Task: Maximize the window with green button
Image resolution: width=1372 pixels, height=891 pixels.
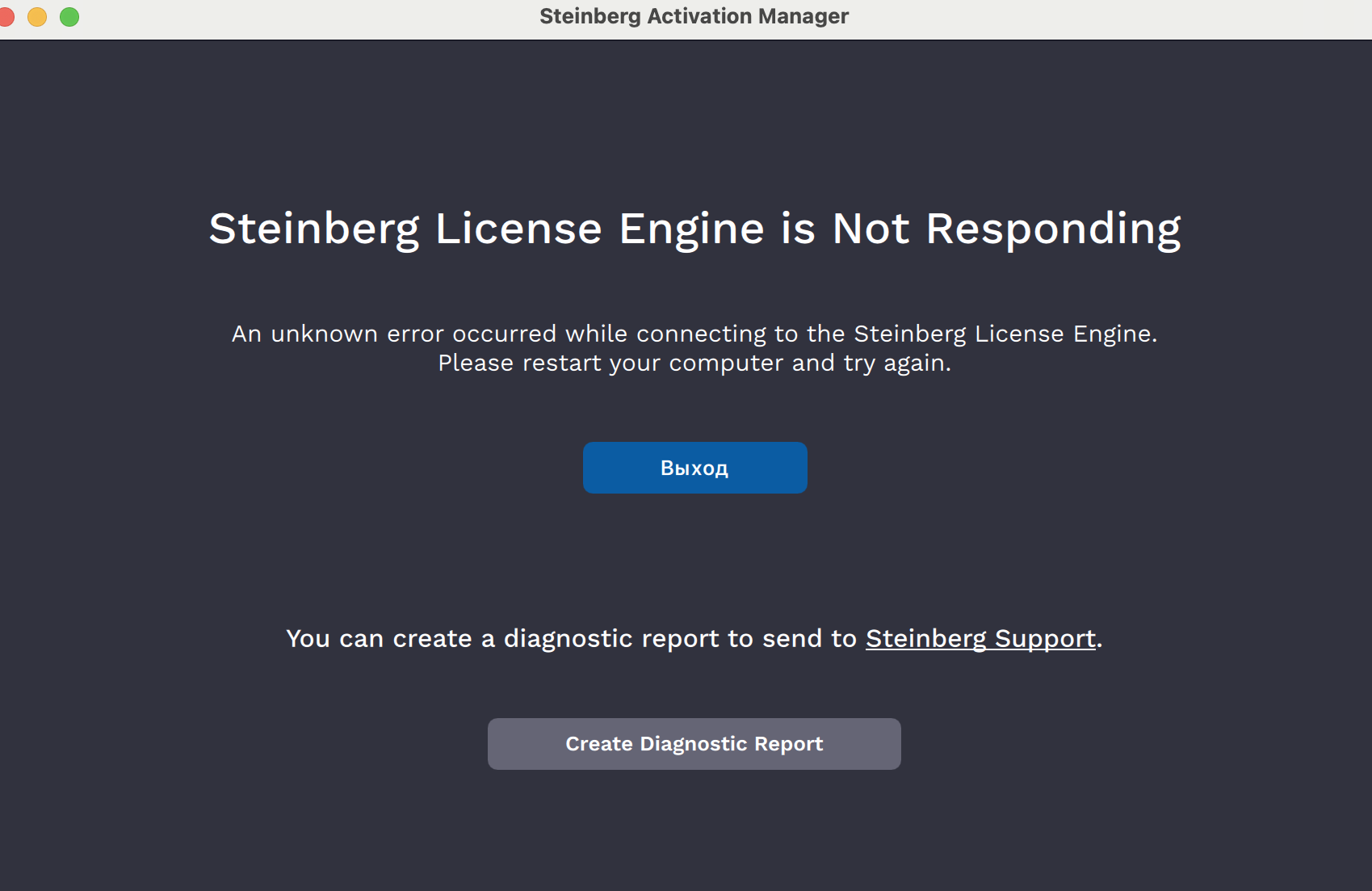Action: (69, 16)
